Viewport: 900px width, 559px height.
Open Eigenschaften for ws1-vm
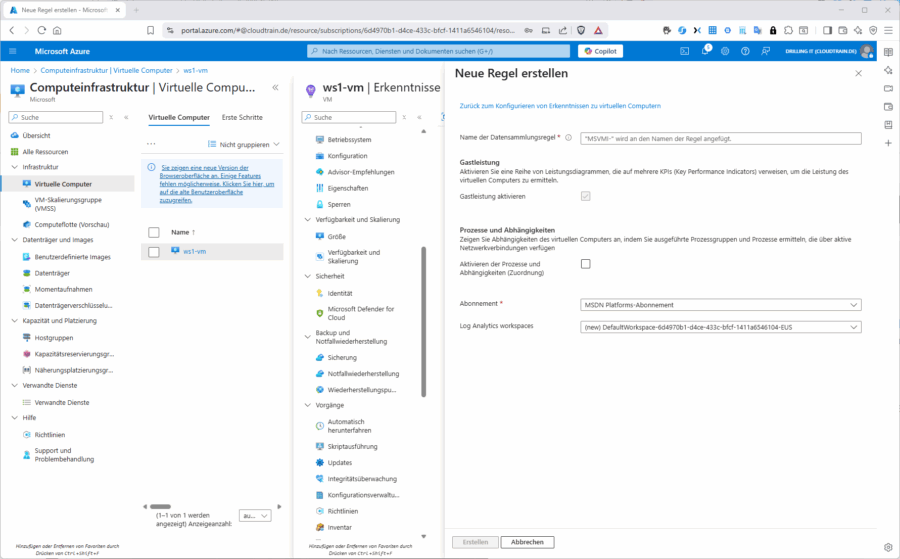pos(348,188)
